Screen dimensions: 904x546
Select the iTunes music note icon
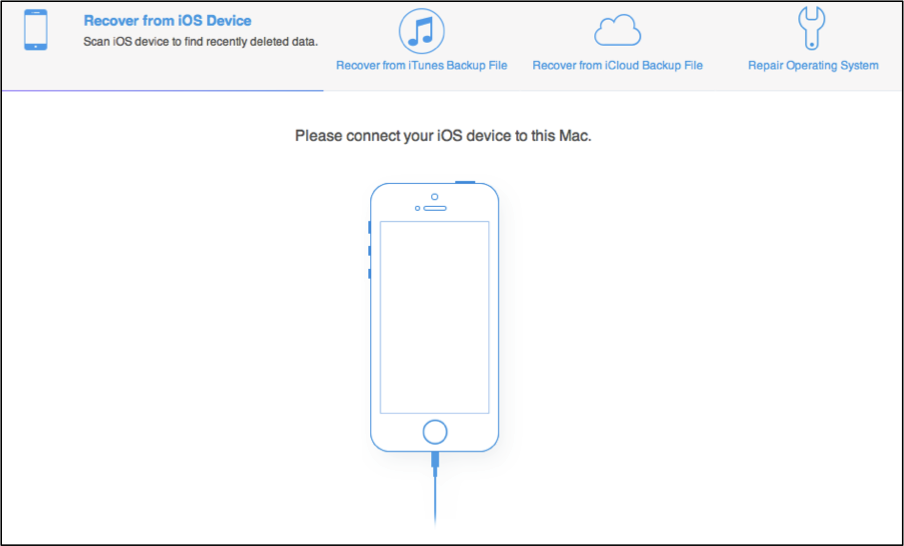pos(421,31)
